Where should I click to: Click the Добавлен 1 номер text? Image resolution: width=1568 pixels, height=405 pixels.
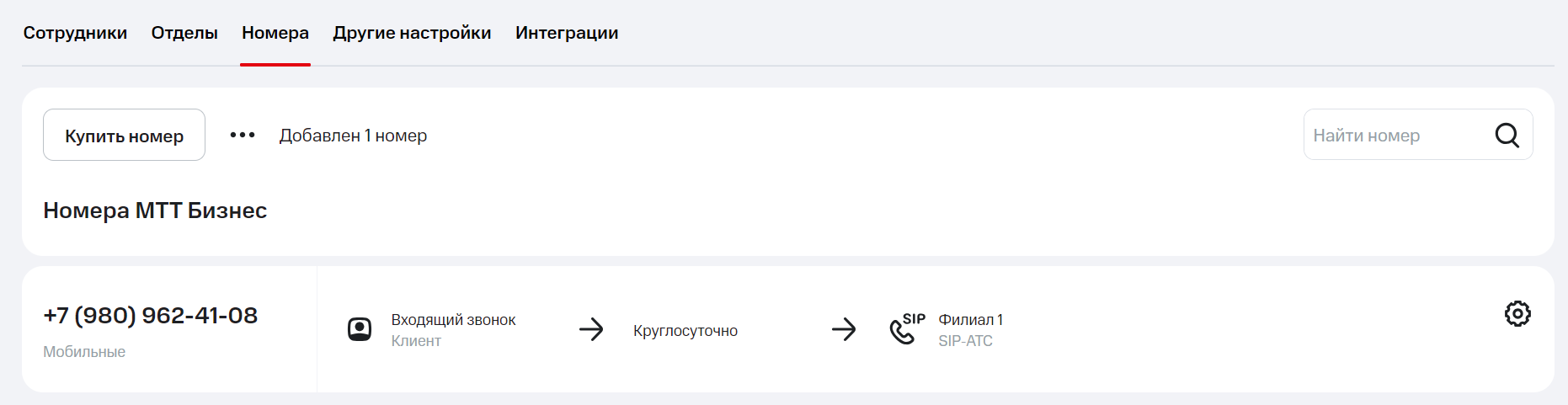point(353,136)
